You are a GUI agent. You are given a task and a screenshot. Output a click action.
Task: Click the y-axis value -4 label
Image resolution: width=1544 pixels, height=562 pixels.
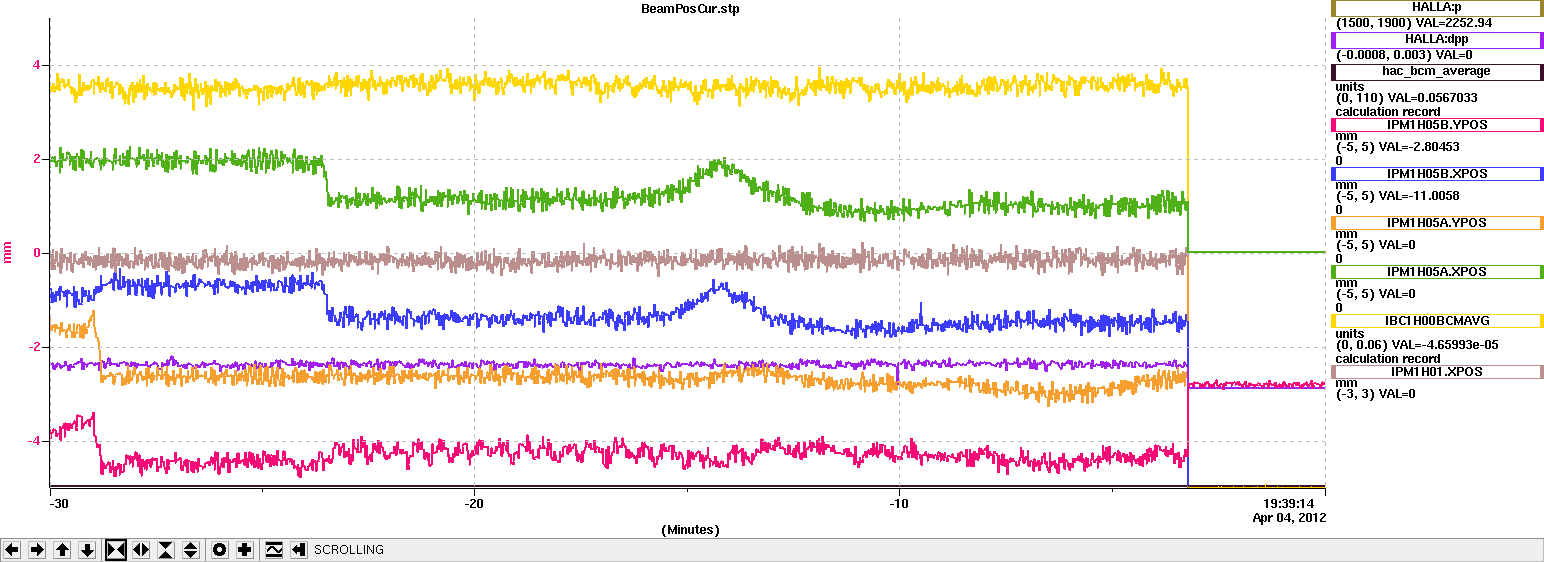point(35,441)
